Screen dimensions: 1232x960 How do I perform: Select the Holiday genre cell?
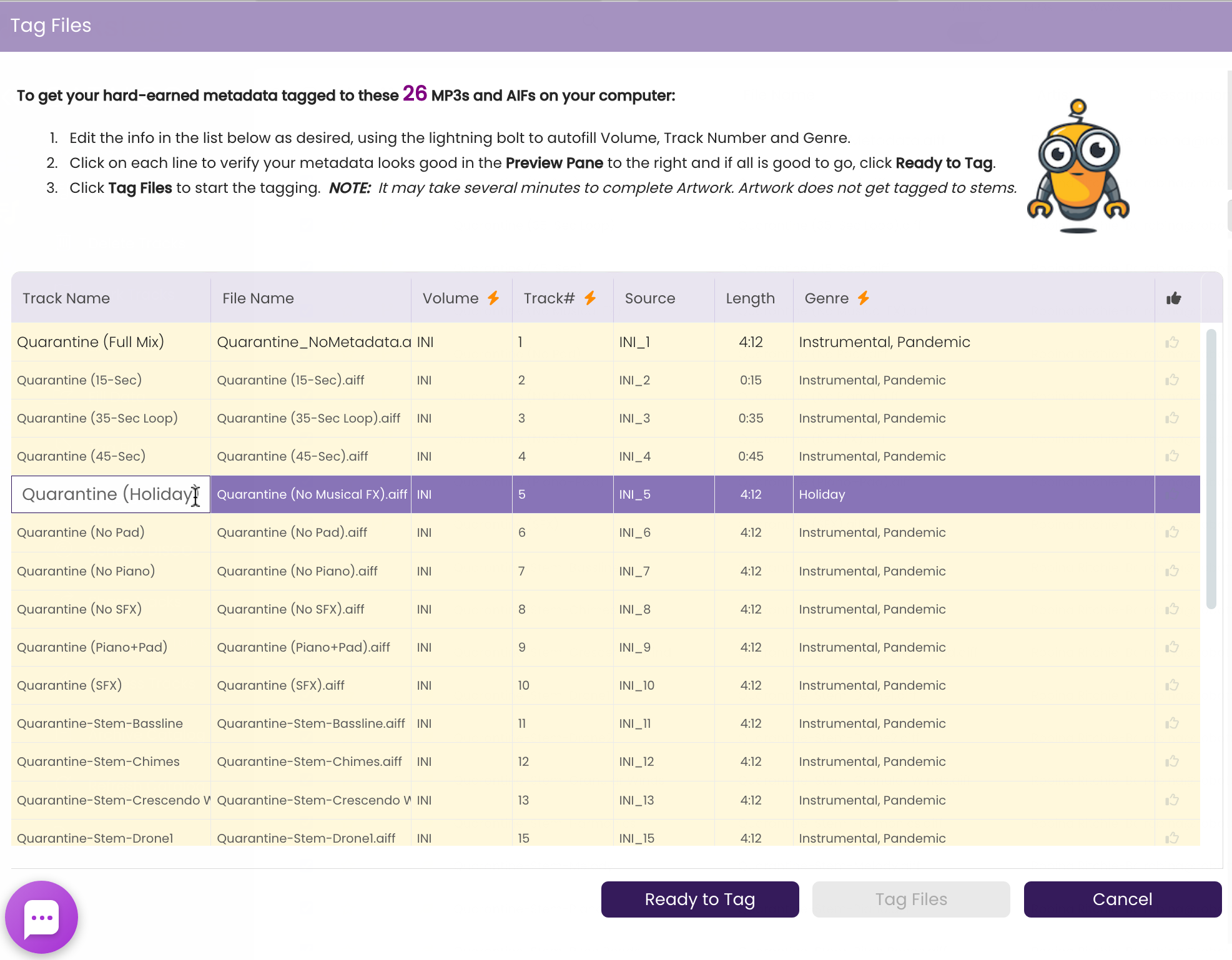[973, 494]
